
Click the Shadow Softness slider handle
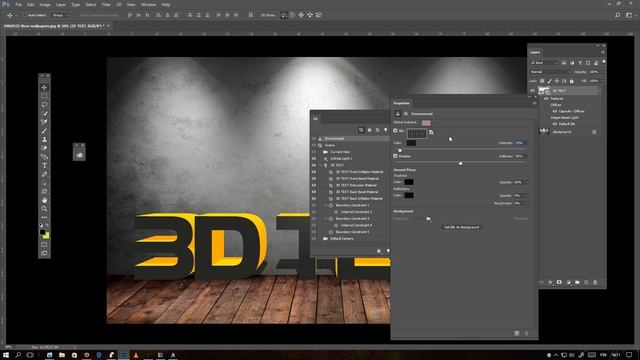pos(460,163)
